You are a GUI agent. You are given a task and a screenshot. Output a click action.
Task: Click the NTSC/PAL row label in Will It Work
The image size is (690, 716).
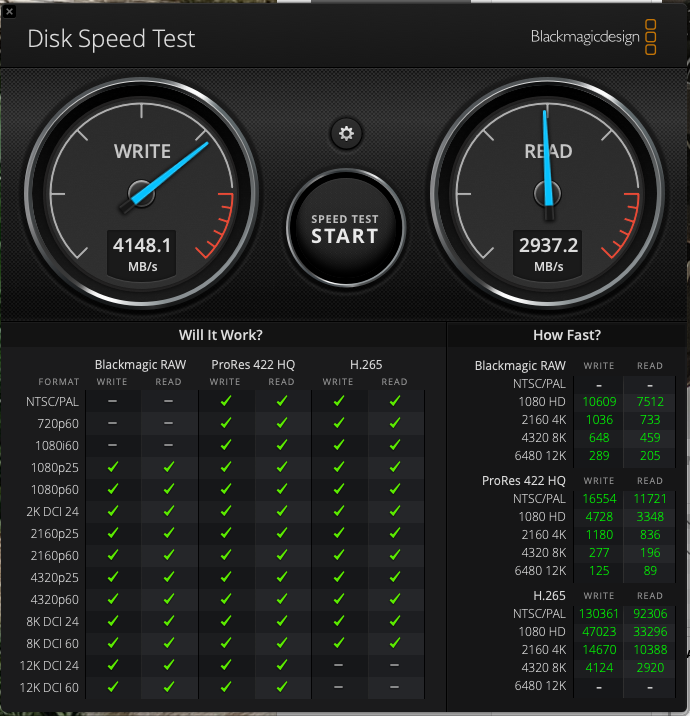pyautogui.click(x=53, y=401)
